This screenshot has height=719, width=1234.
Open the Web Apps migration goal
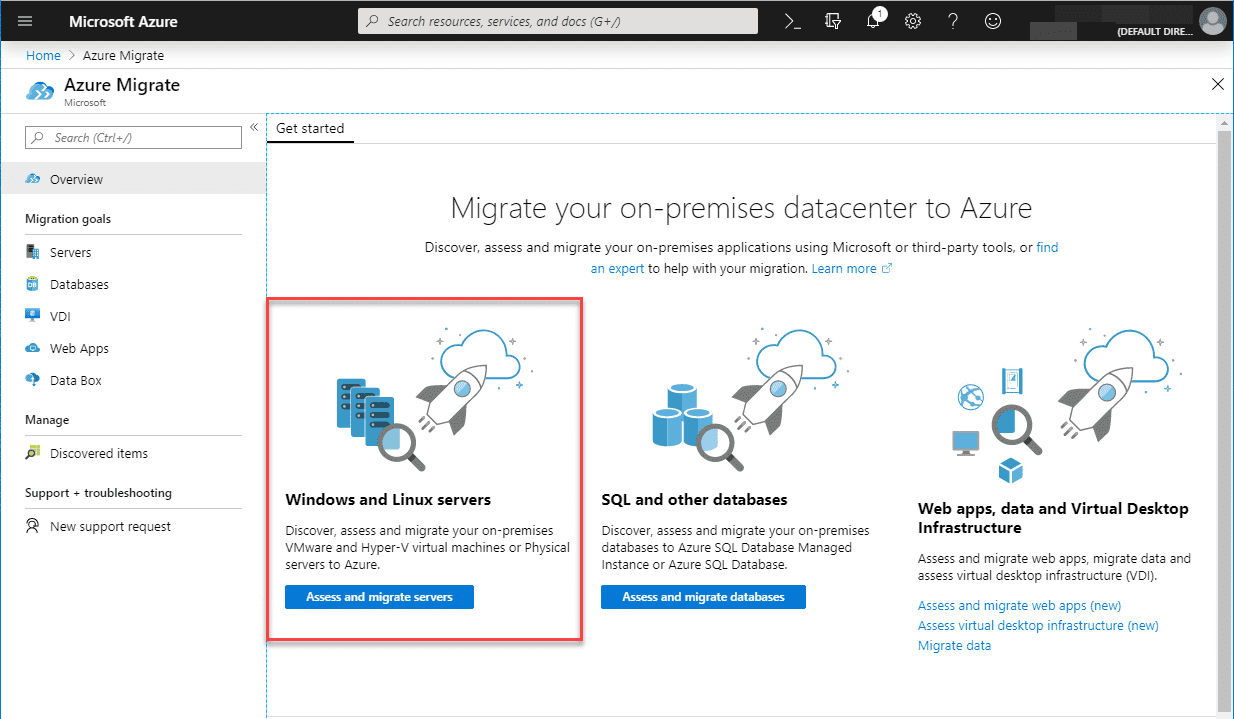(78, 347)
